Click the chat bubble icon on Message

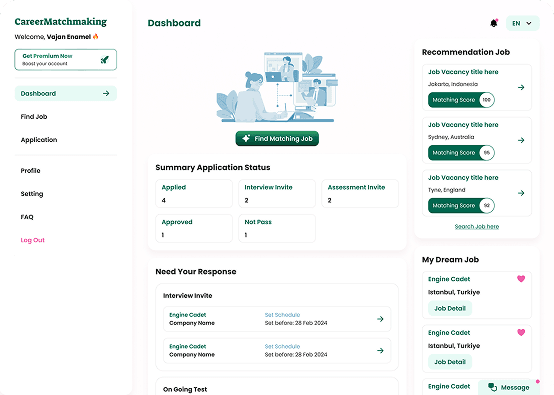click(492, 387)
